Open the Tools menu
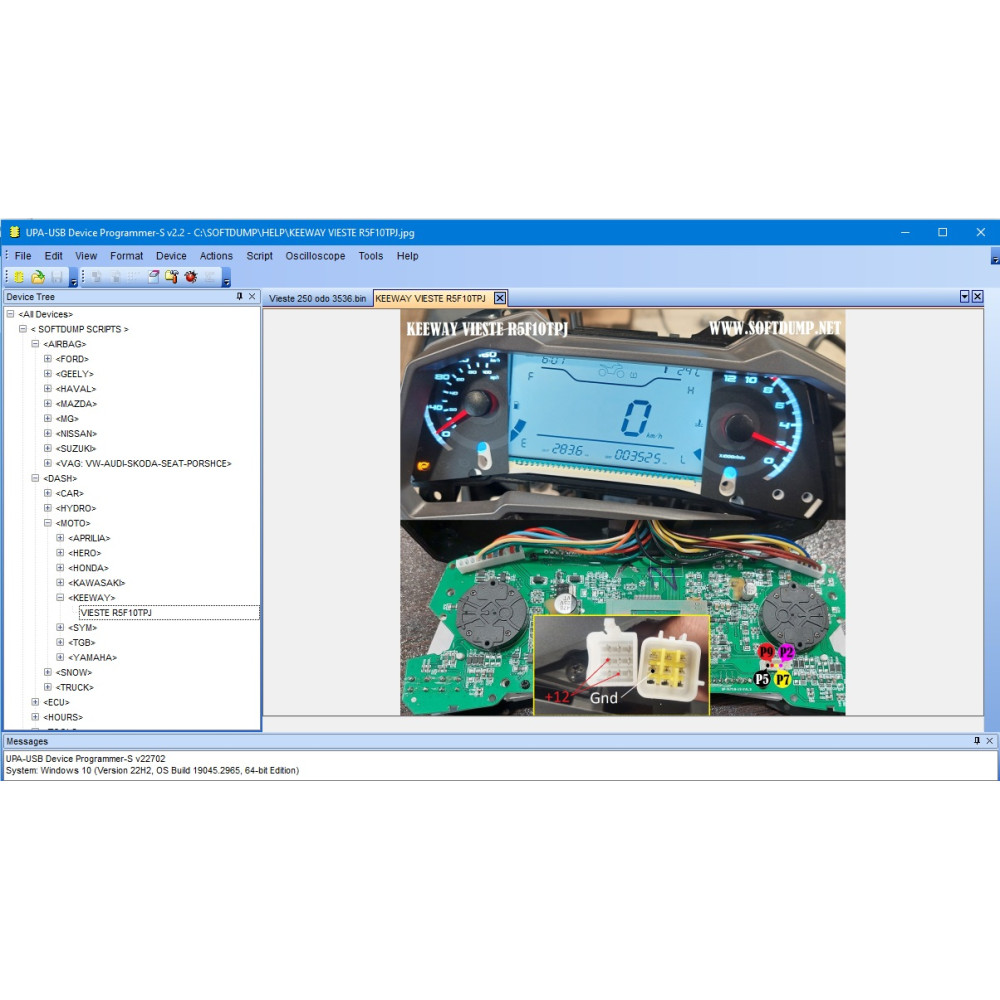 (x=371, y=256)
